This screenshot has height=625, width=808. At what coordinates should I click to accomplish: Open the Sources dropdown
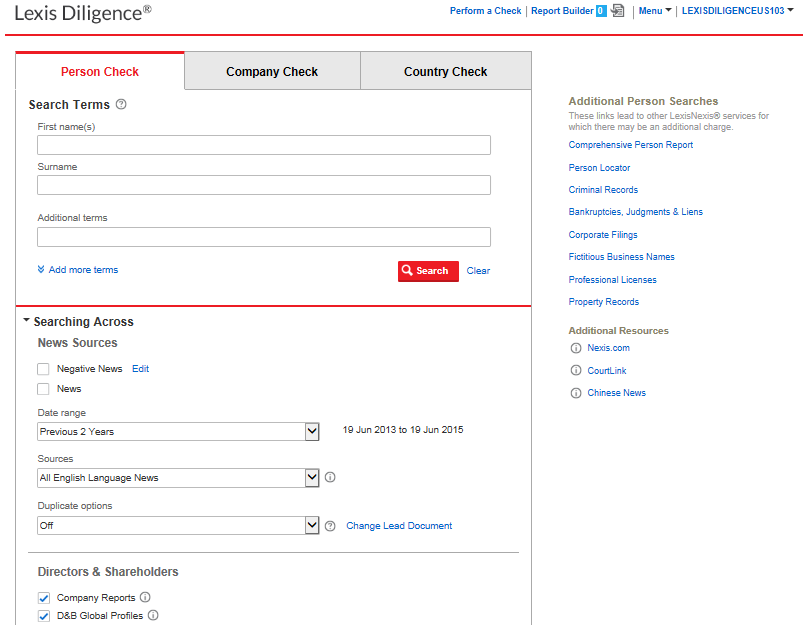(178, 478)
